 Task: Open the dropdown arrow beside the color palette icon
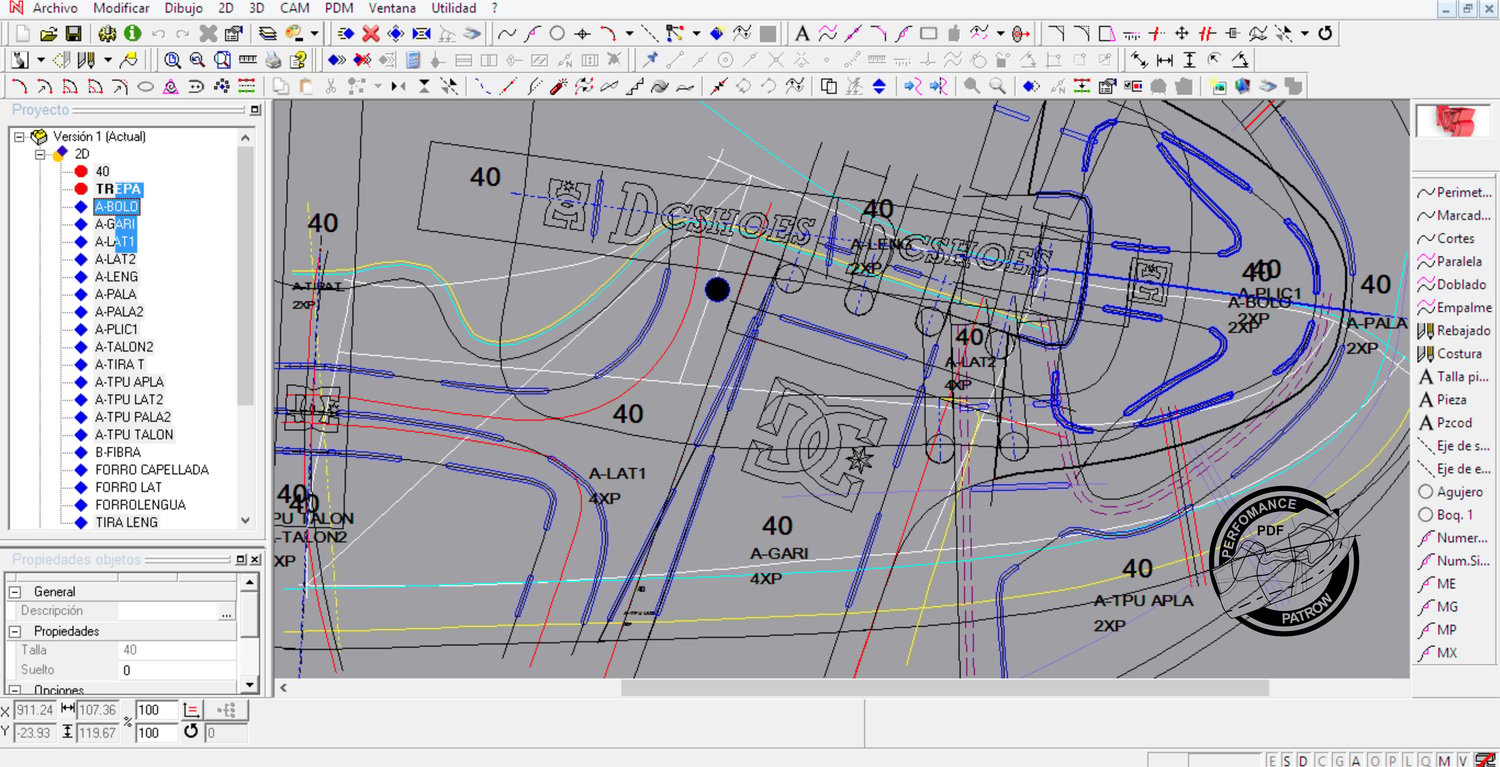click(314, 34)
